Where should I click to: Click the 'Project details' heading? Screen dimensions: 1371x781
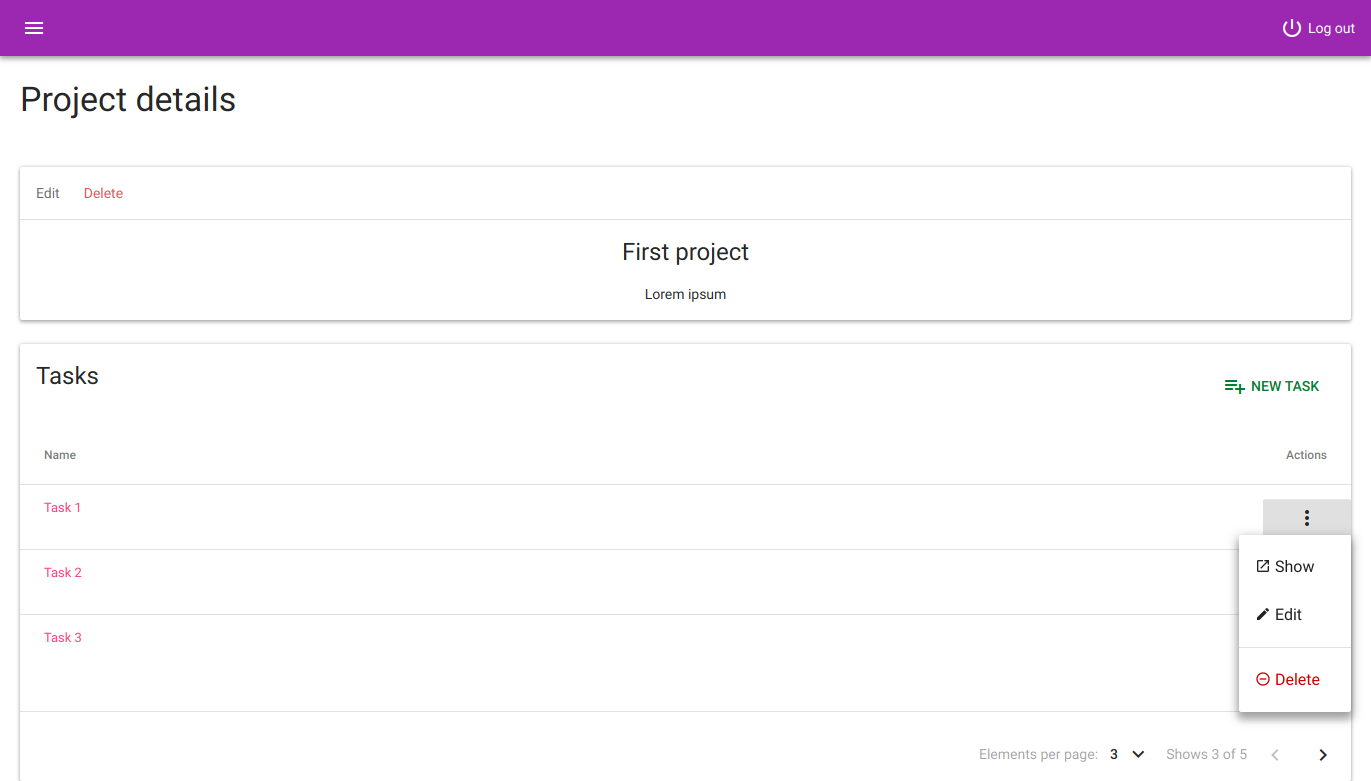[128, 100]
